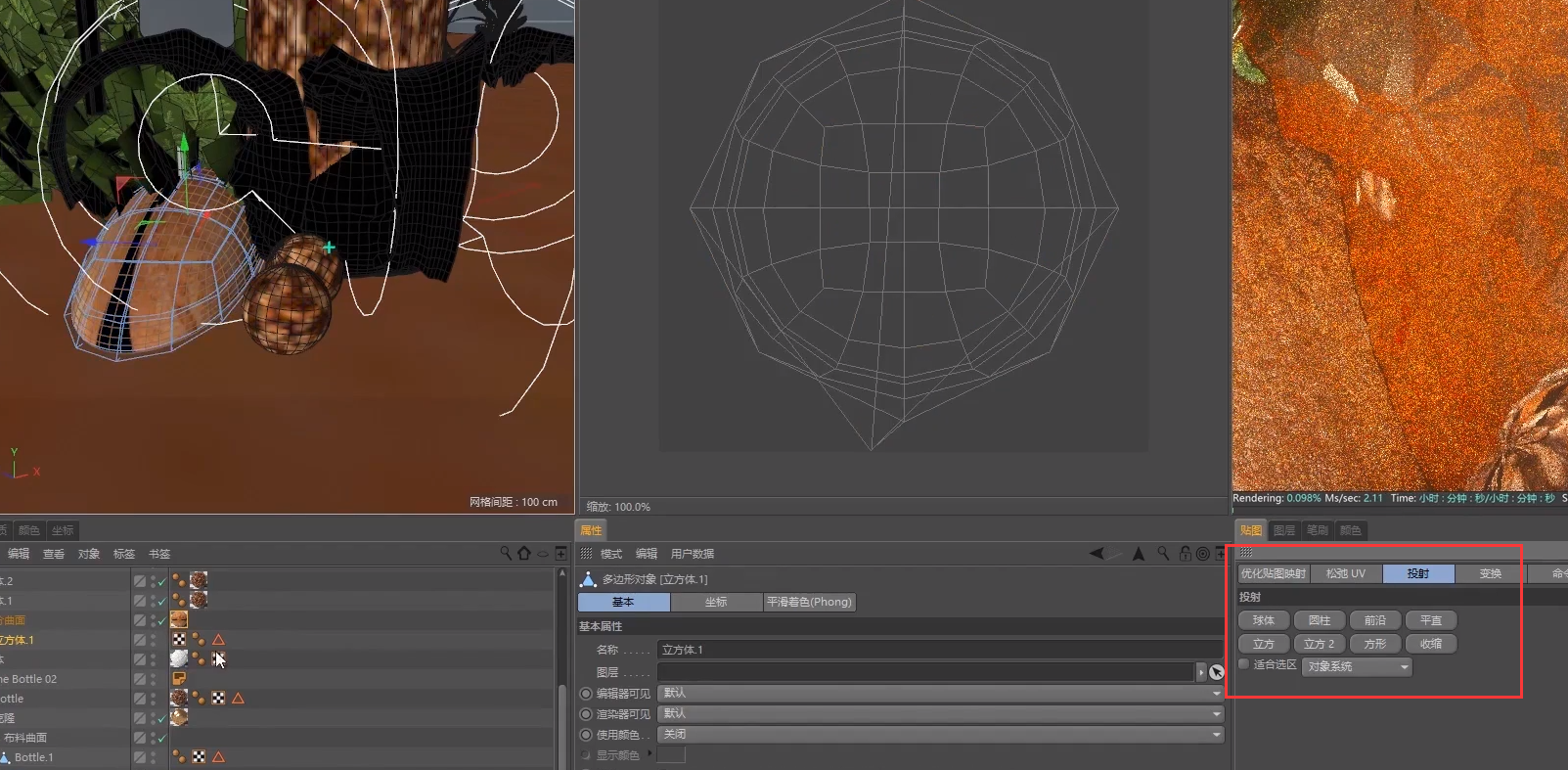Switch to the 图层 panel tab
1568x770 pixels.
(x=1284, y=530)
